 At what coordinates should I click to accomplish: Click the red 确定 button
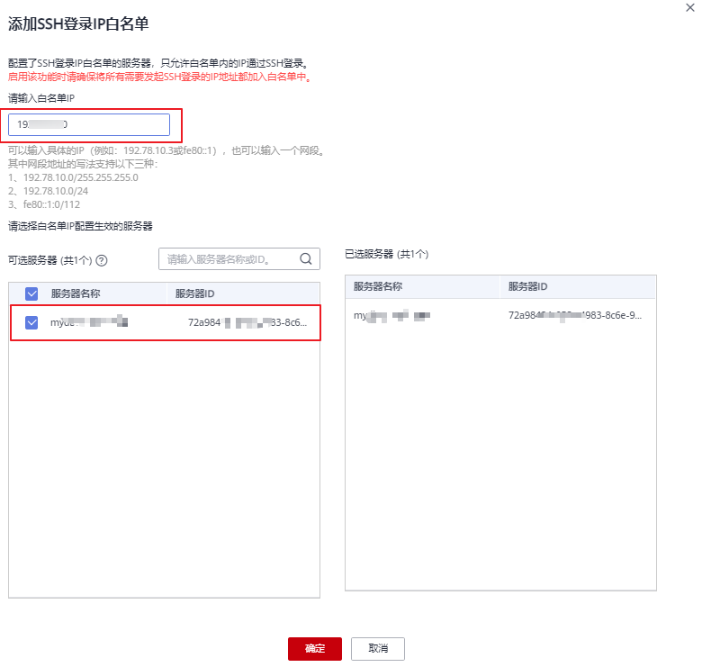[315, 648]
